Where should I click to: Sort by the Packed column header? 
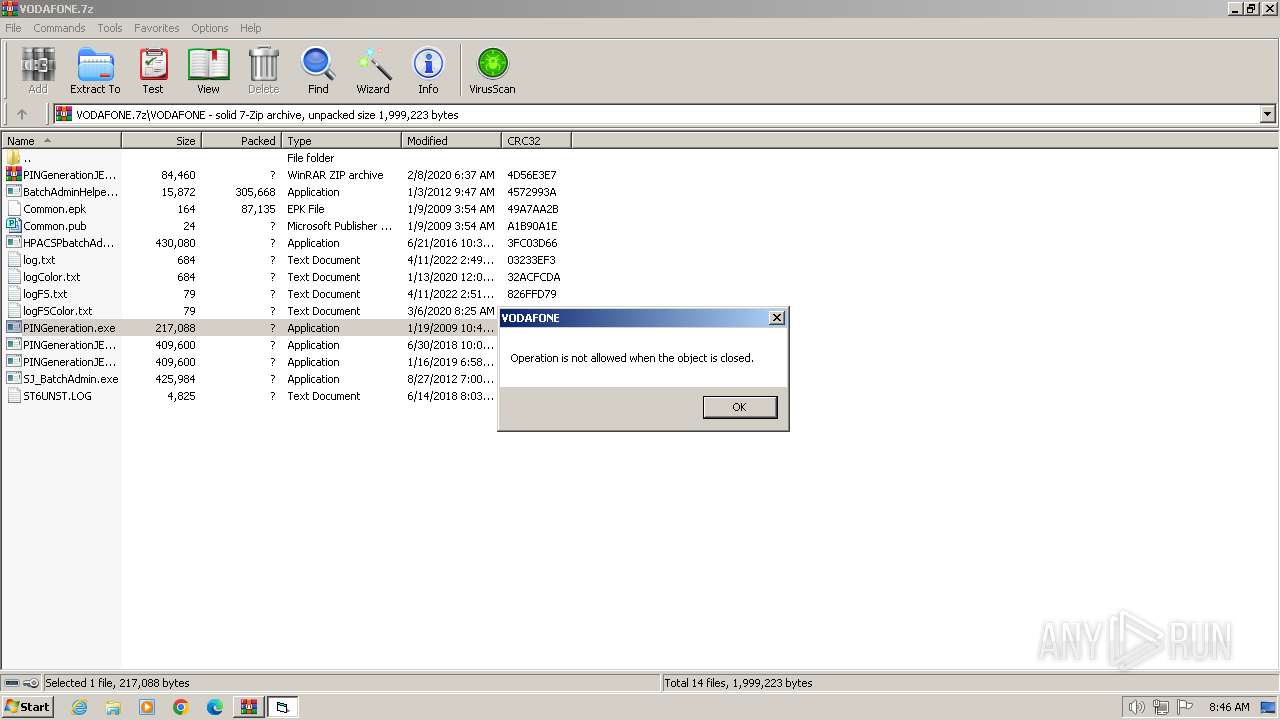click(241, 141)
